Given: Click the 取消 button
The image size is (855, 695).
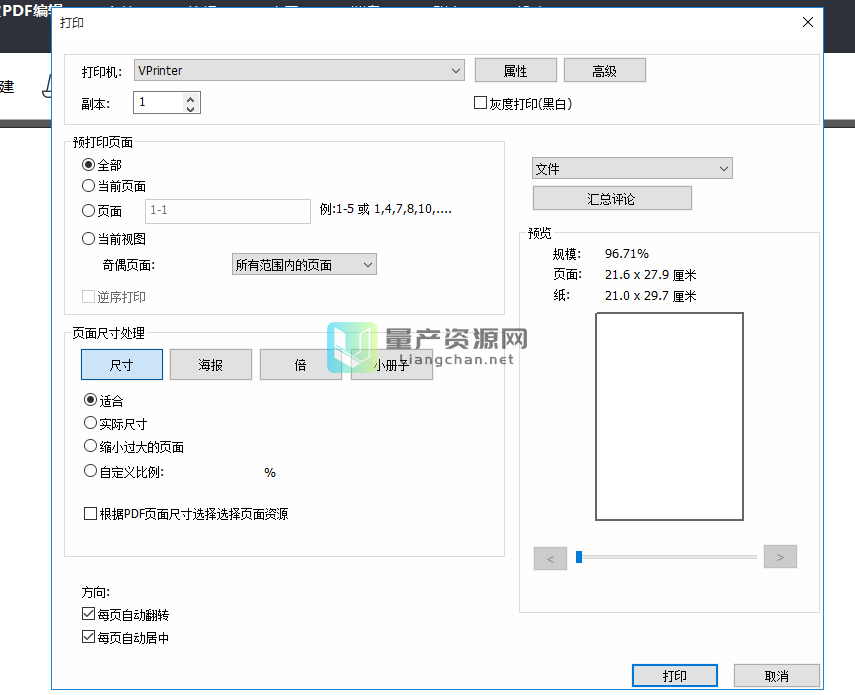Looking at the screenshot, I should click(776, 676).
